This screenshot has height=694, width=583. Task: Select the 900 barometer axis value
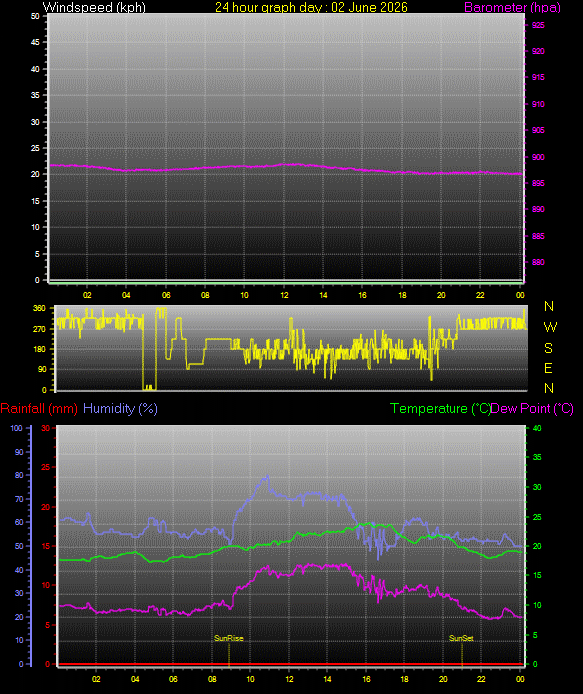[538, 157]
